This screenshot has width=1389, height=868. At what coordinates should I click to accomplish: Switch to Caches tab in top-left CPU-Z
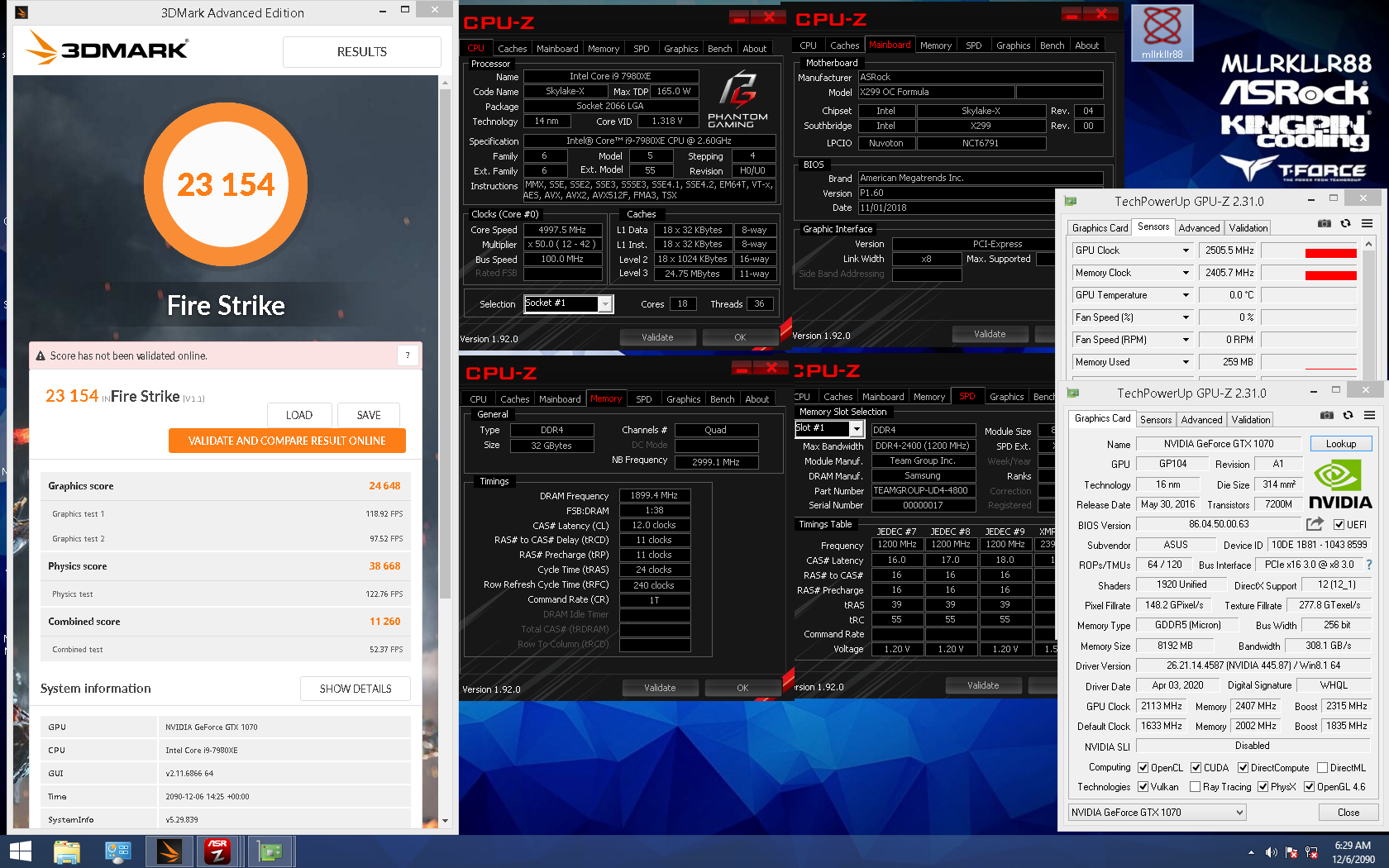coord(513,49)
